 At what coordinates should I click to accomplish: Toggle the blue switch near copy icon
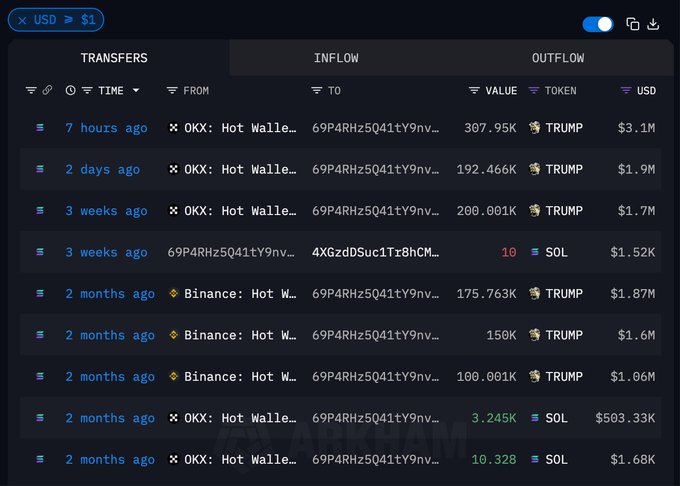coord(598,24)
